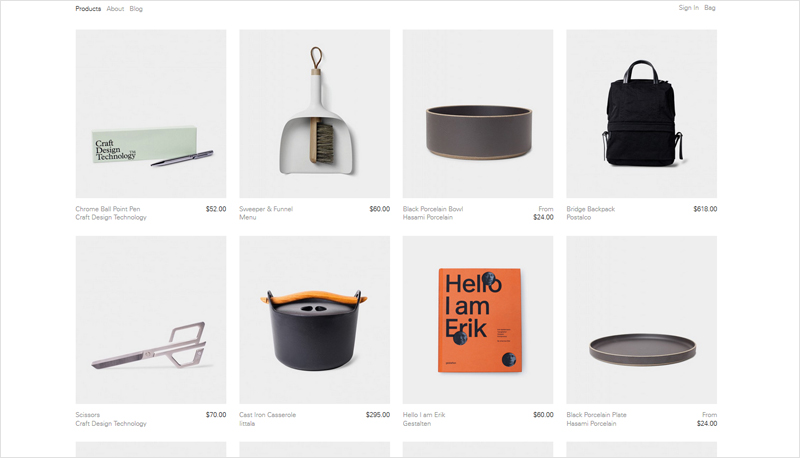This screenshot has width=800, height=458.
Task: Click the Cast Iron Casserole title
Action: [268, 415]
